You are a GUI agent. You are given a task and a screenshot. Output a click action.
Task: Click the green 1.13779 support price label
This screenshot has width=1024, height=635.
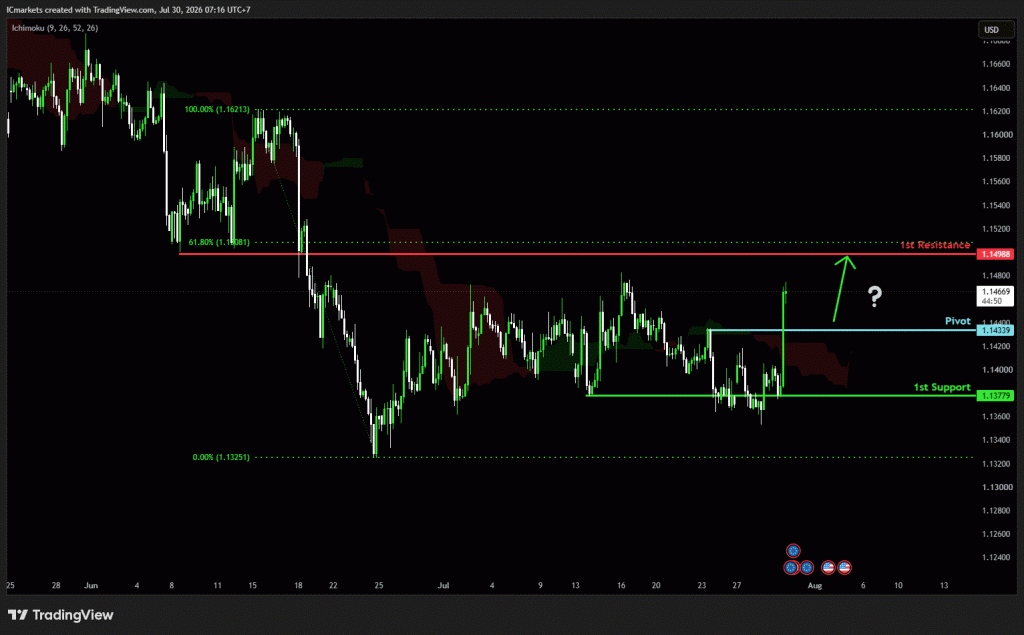(x=995, y=396)
